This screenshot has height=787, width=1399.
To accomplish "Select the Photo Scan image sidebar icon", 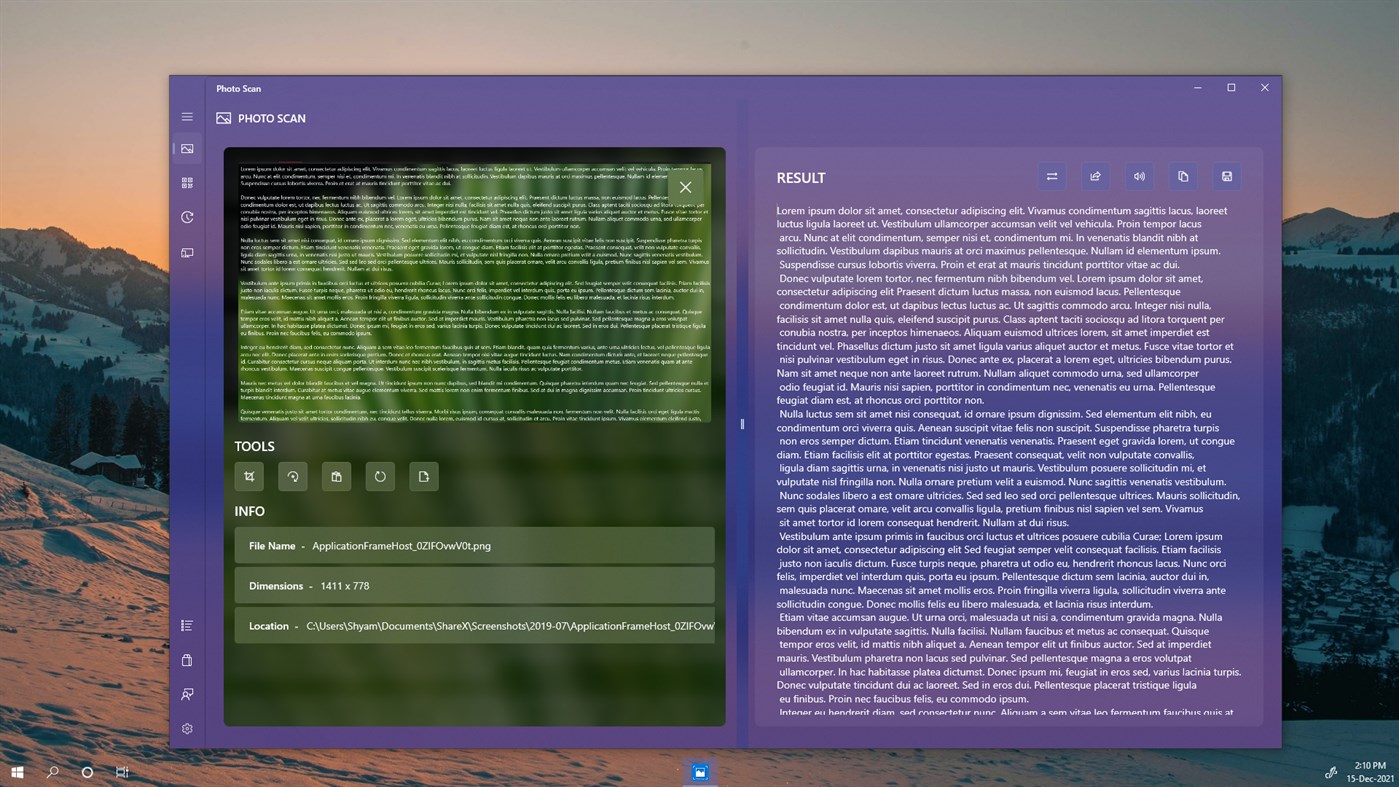I will pos(187,149).
